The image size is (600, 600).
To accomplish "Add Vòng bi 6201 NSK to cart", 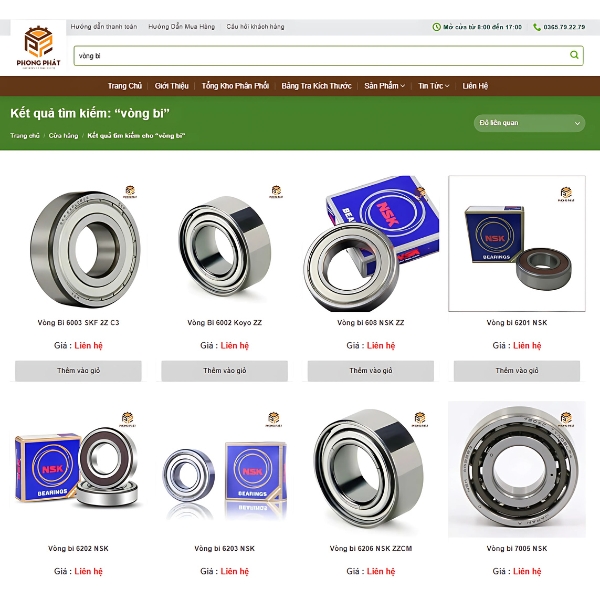I will click(x=517, y=370).
